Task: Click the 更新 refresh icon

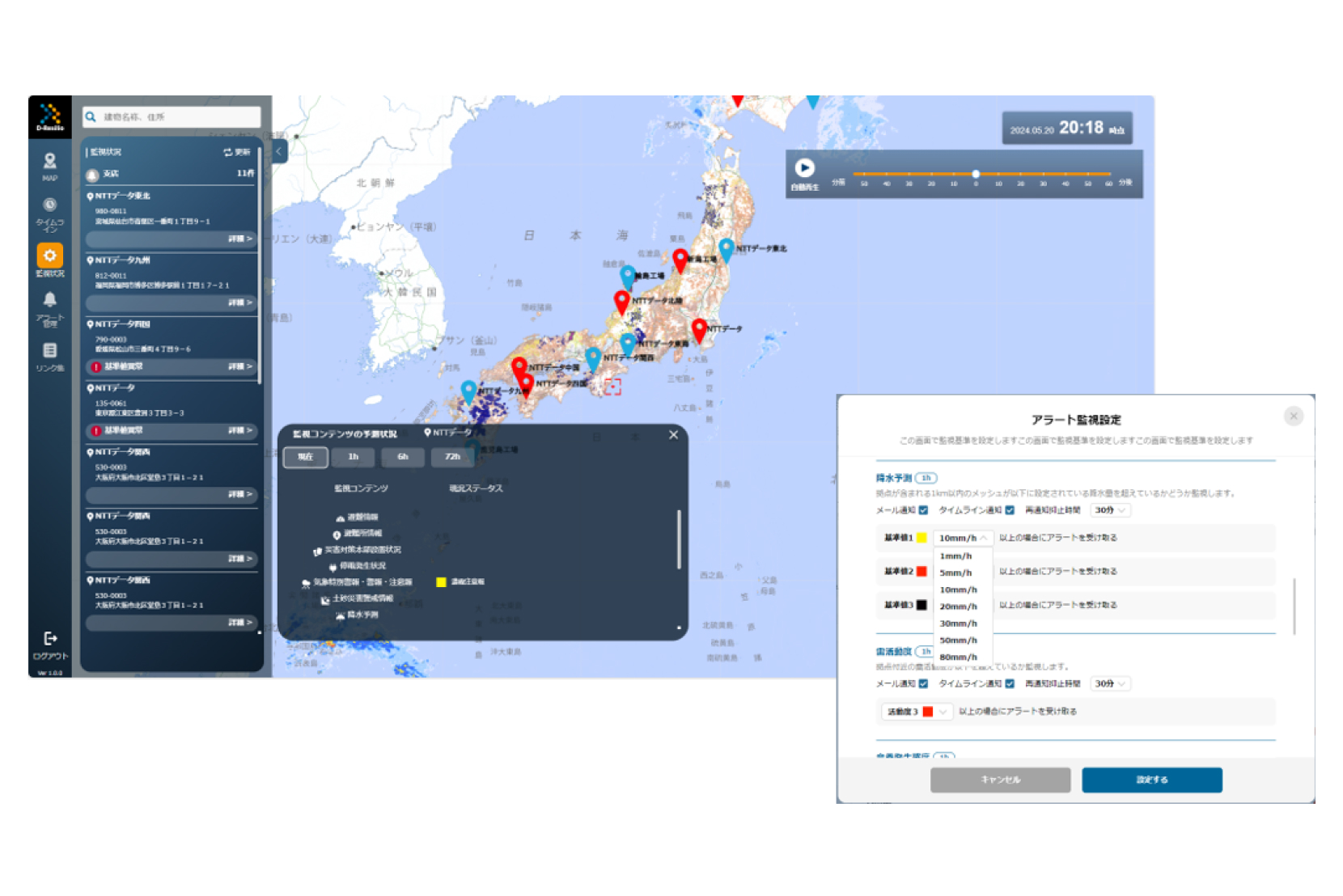Action: click(x=229, y=152)
